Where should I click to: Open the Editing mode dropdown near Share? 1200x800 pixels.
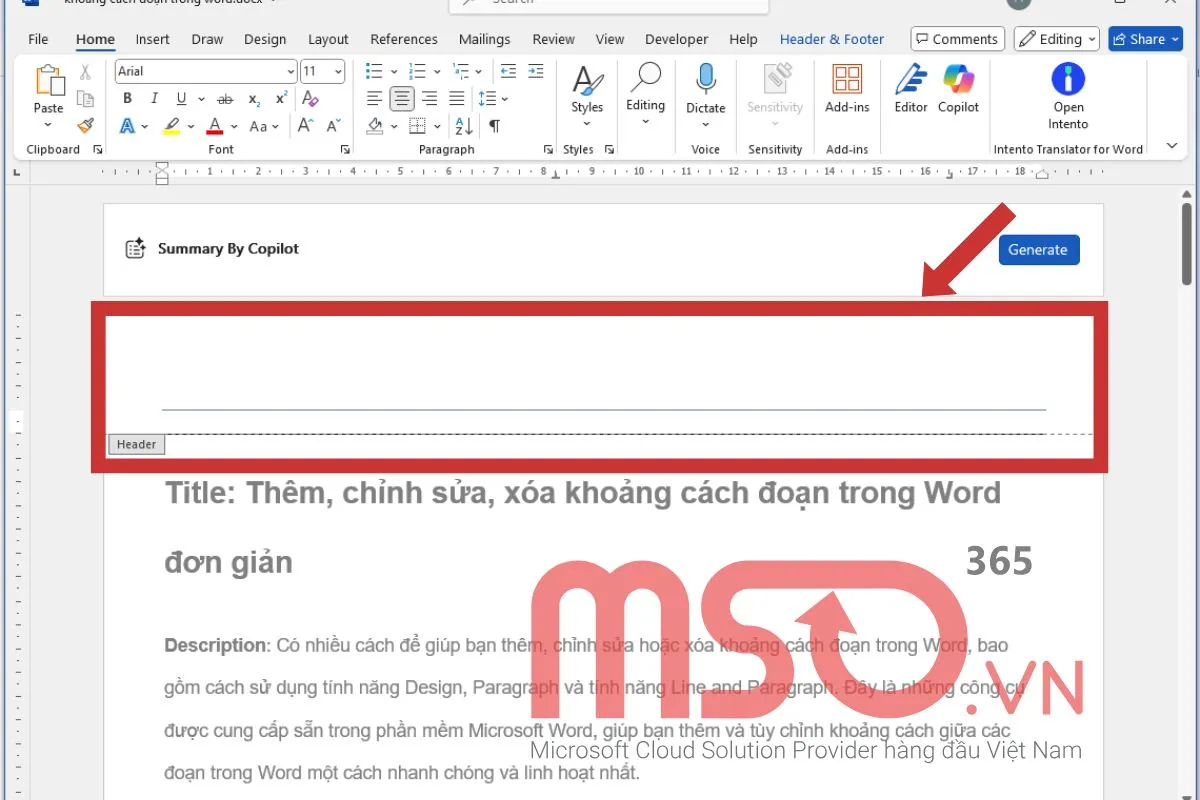[1056, 39]
